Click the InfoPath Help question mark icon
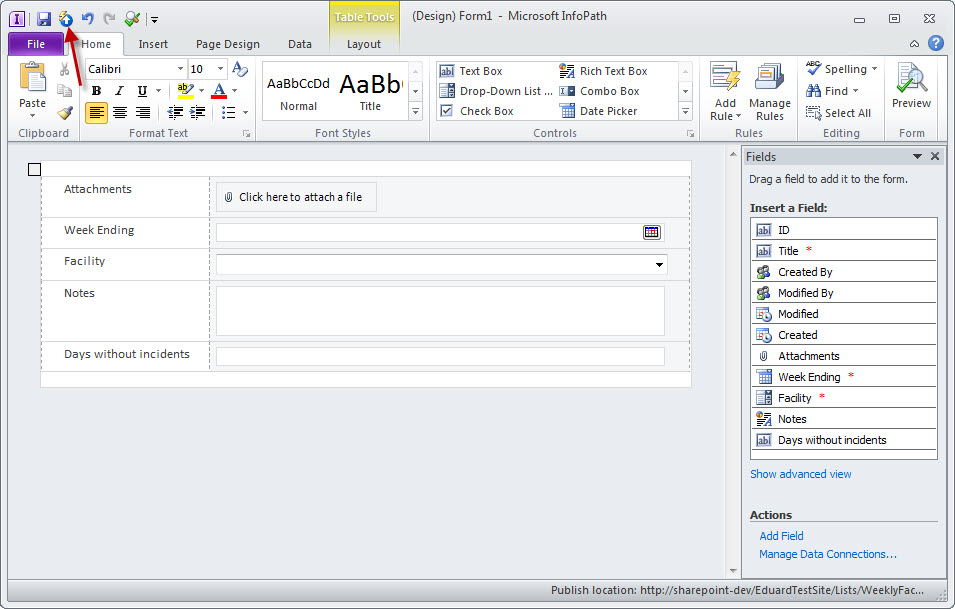955x609 pixels. coord(936,43)
